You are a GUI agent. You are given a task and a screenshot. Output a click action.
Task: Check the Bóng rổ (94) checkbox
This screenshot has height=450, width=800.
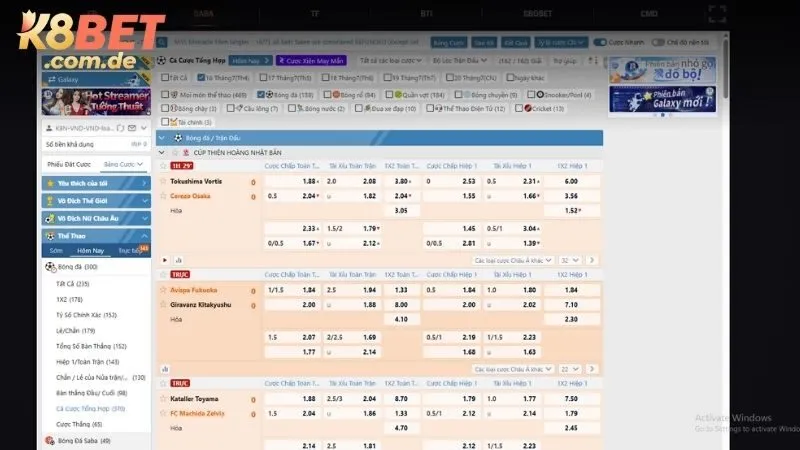(327, 94)
